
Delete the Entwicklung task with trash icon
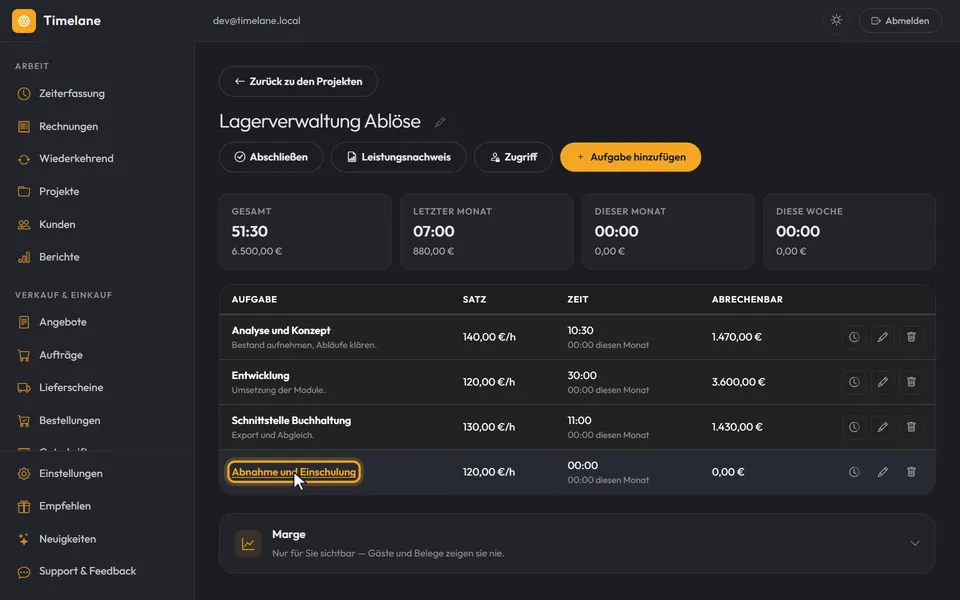tap(911, 382)
